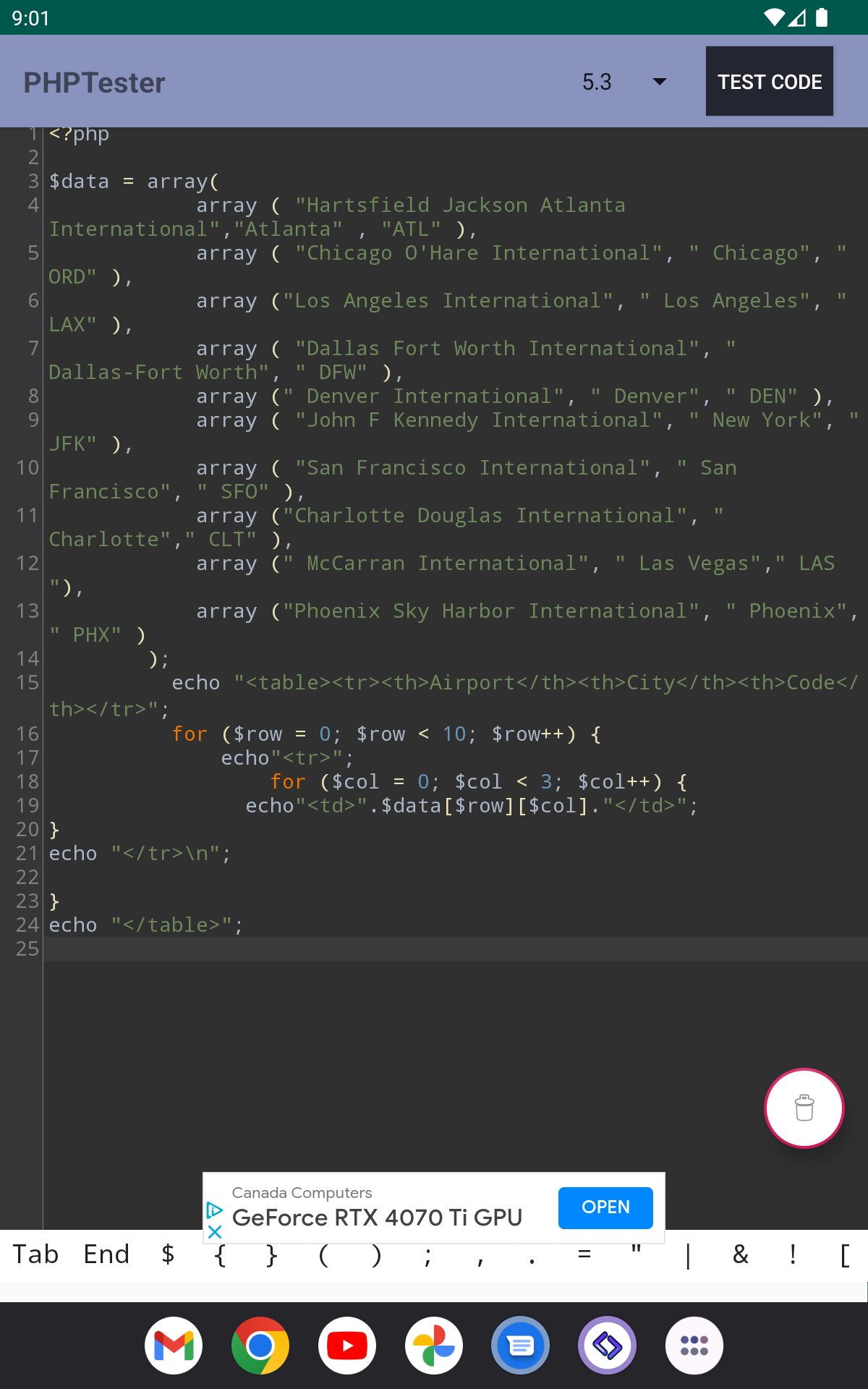Insert pipe character from shortcut bar

tap(689, 1254)
